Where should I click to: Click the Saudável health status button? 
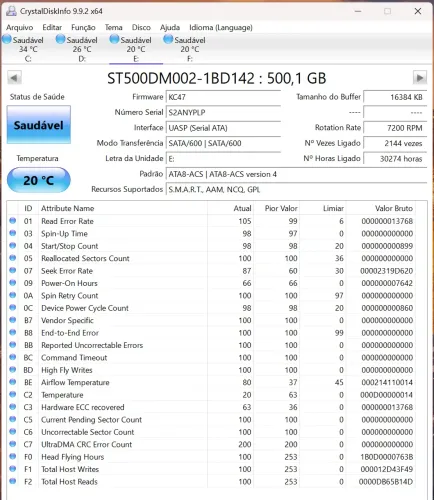pos(39,125)
